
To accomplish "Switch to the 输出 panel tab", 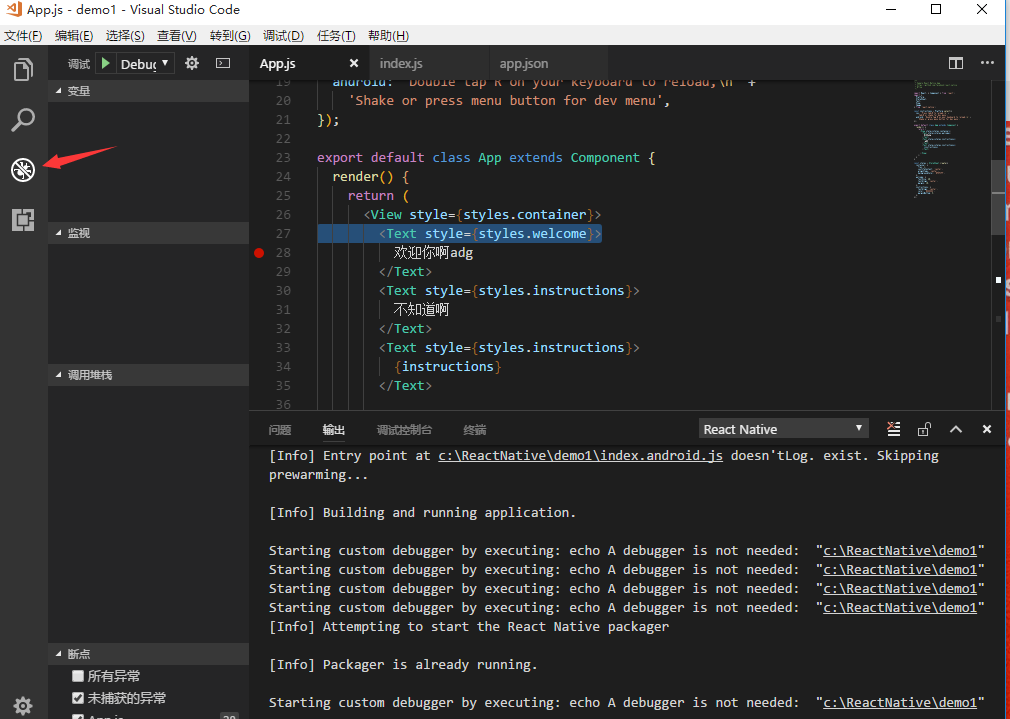I will (x=334, y=430).
